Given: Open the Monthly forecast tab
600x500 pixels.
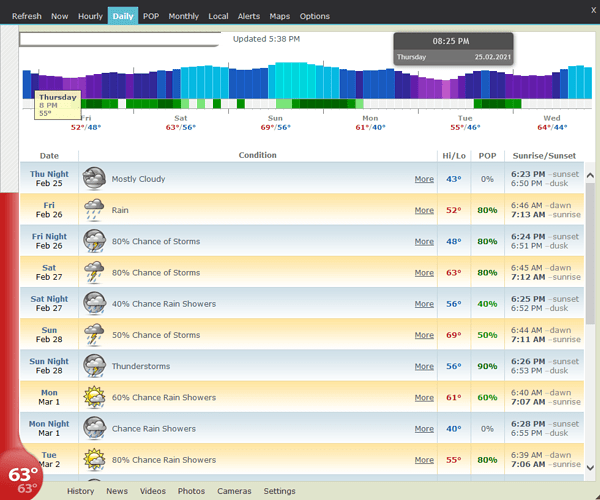Looking at the screenshot, I should click(183, 16).
